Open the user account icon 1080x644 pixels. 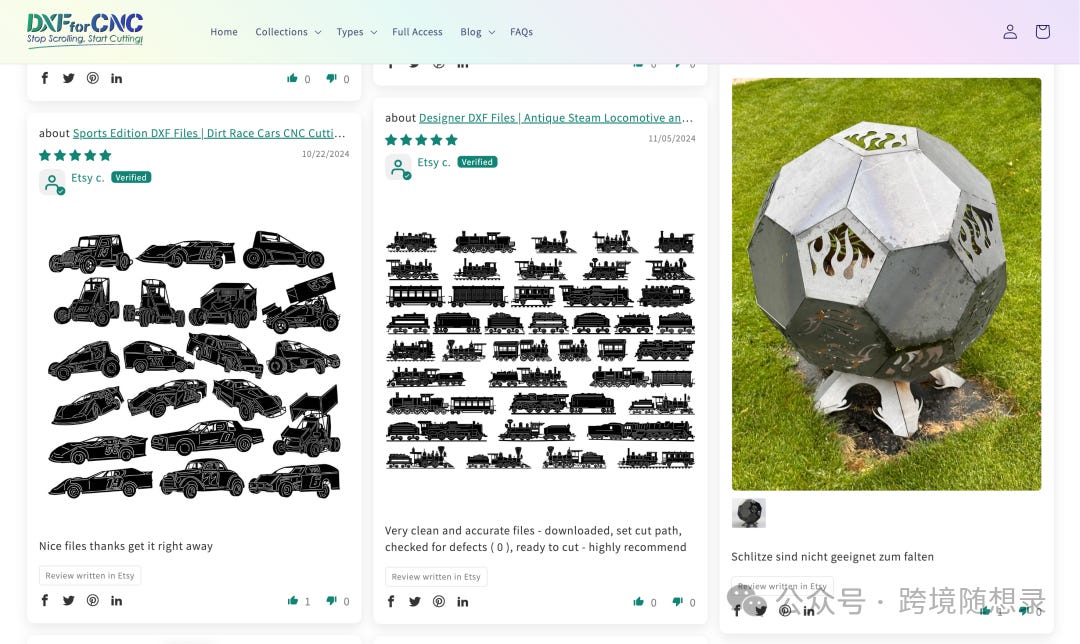click(x=1010, y=32)
